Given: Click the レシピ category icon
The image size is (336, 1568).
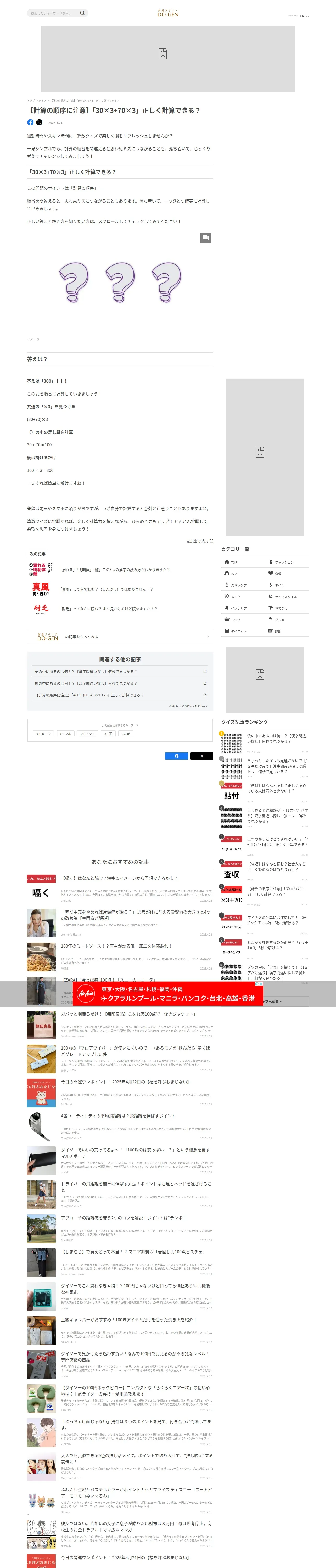Looking at the screenshot, I should (x=227, y=620).
